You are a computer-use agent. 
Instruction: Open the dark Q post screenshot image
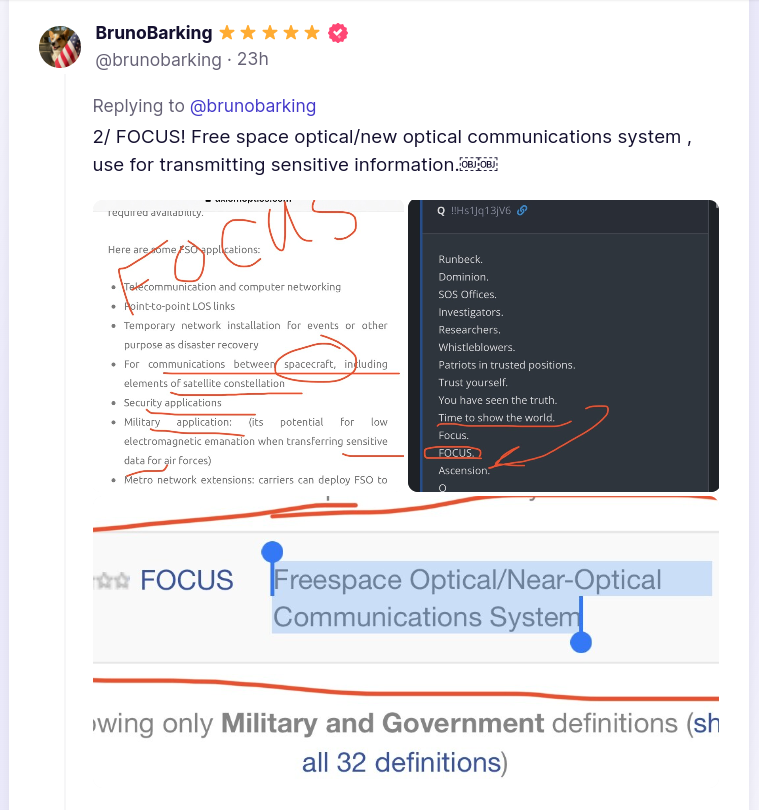click(563, 346)
